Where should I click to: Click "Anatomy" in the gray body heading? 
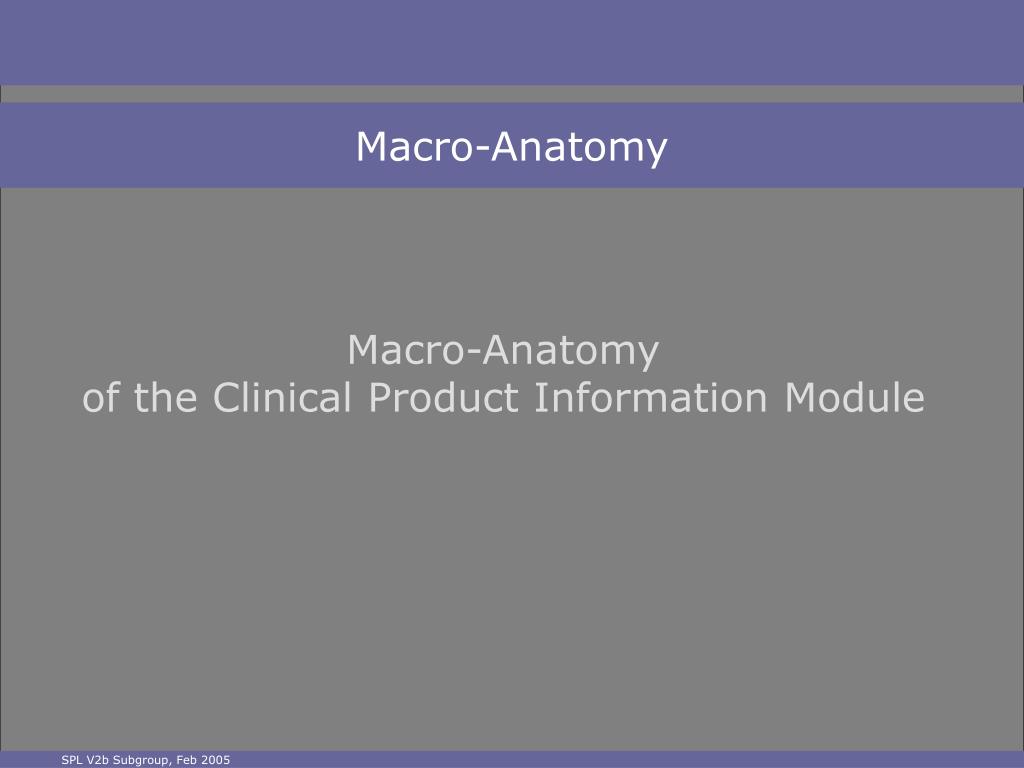pyautogui.click(x=571, y=353)
